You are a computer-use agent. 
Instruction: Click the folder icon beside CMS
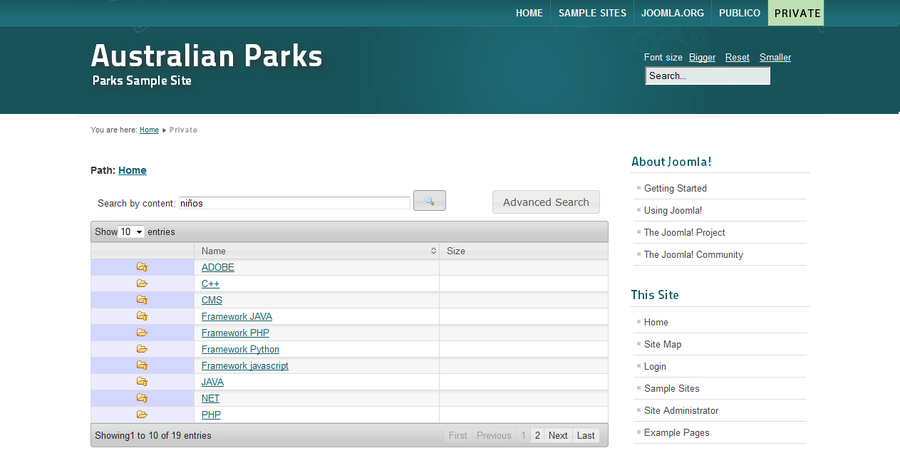click(142, 300)
